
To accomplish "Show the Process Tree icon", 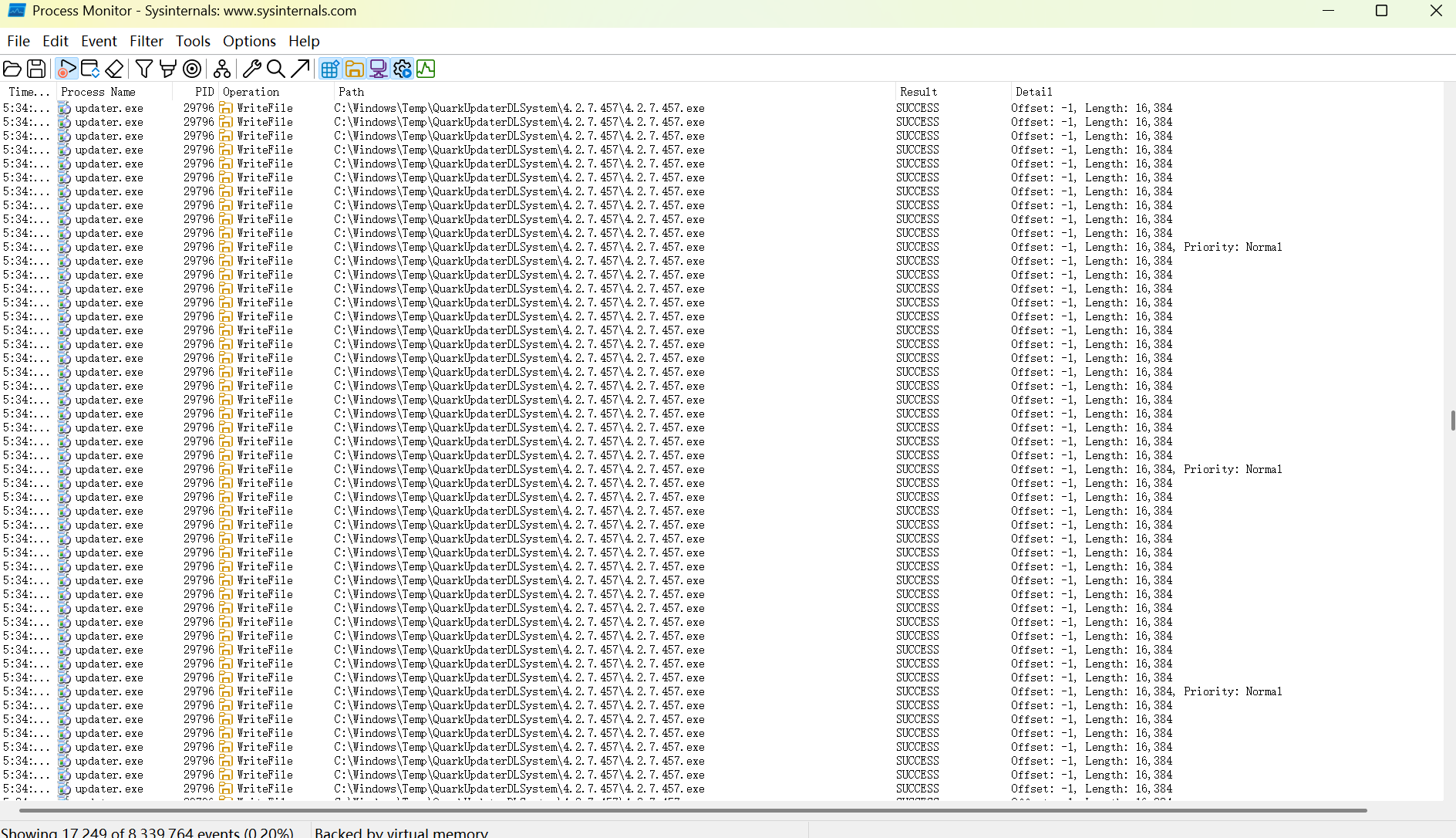I will tap(222, 69).
